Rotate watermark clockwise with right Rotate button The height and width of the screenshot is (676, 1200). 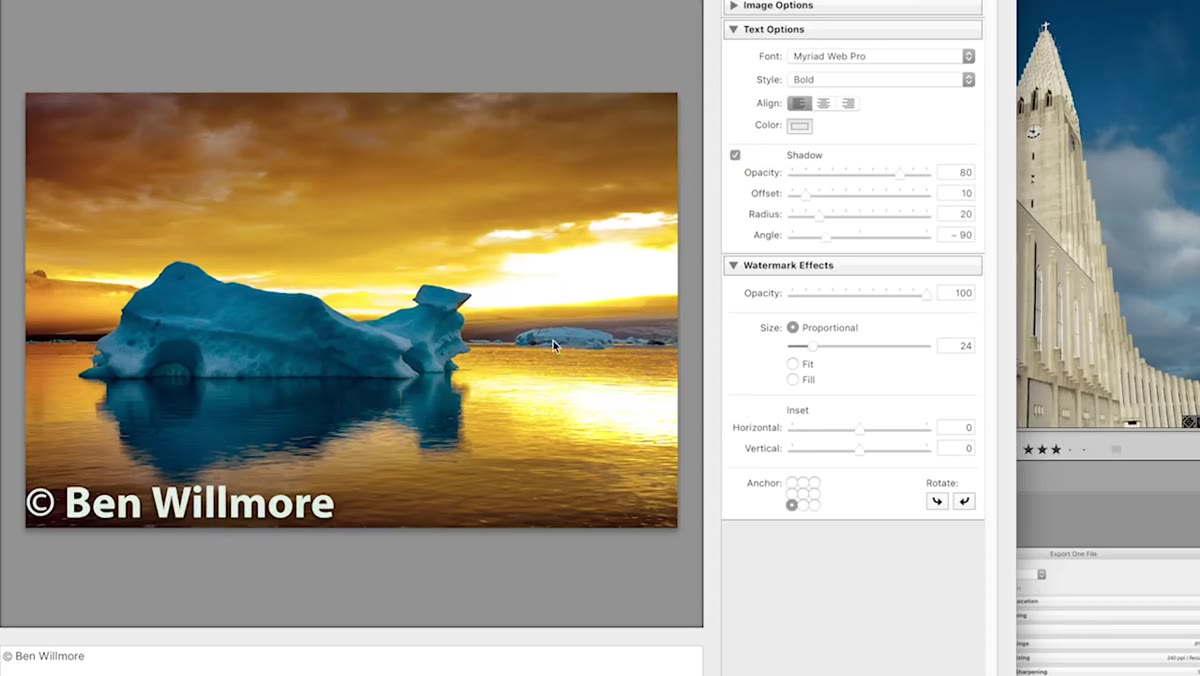pos(964,501)
